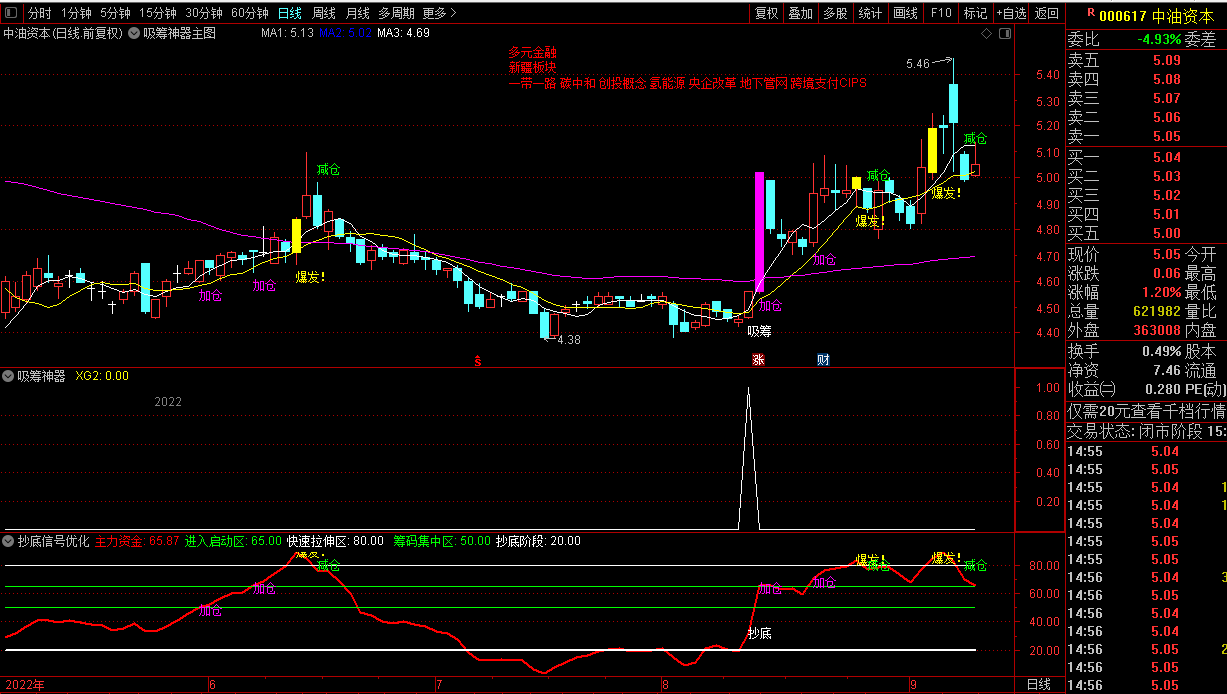
Task: Click the blue 财 marker icon
Action: click(823, 359)
